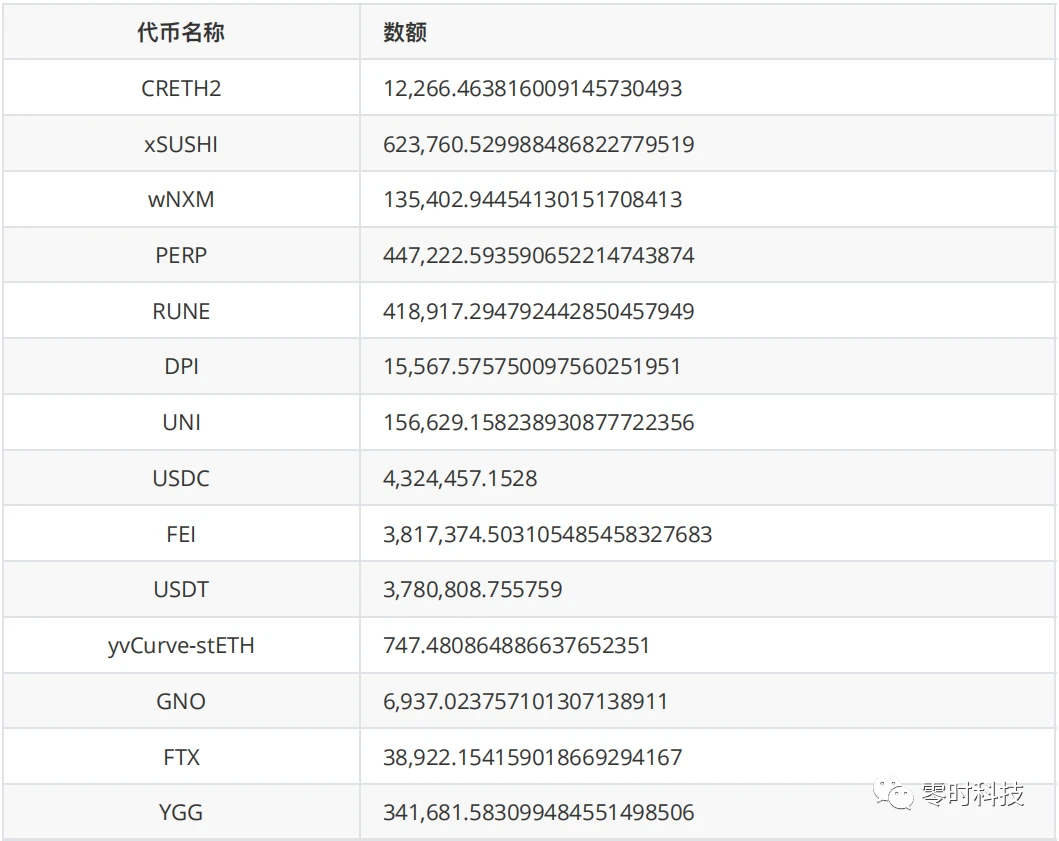
Task: Select the CRETH2 token name cell
Action: (181, 88)
